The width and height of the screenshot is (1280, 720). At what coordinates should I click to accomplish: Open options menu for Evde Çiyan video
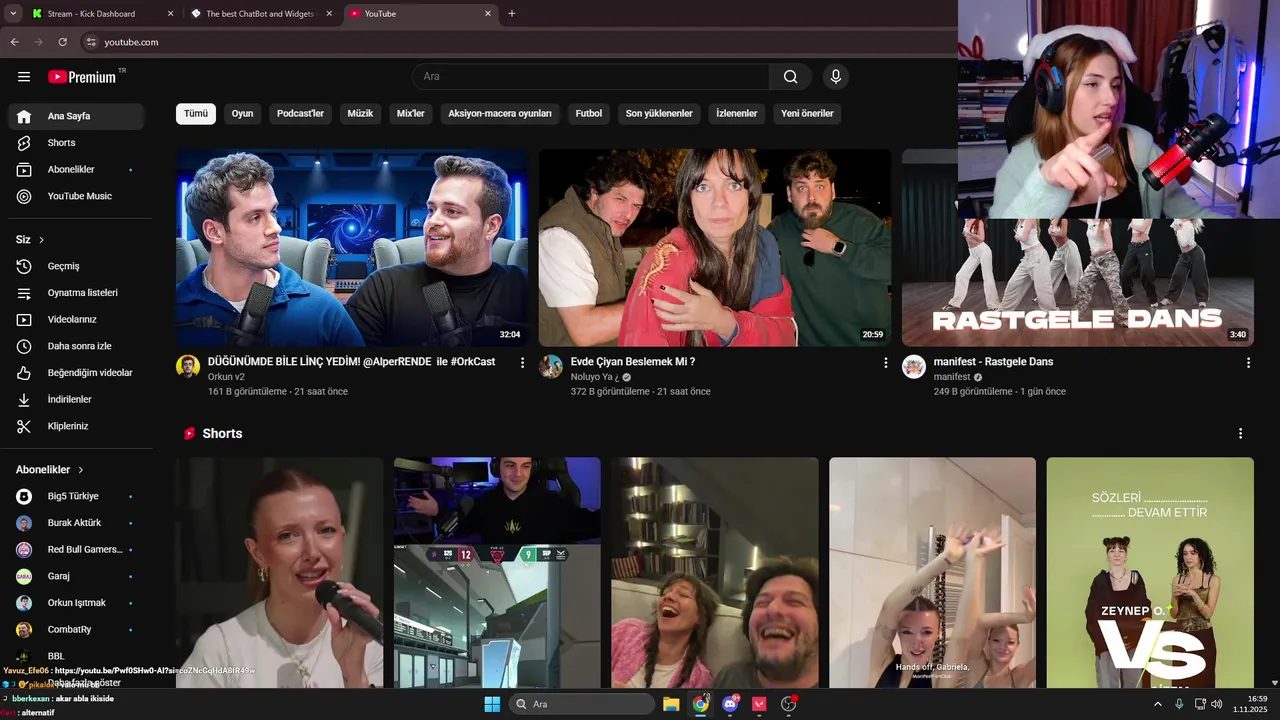tap(885, 363)
